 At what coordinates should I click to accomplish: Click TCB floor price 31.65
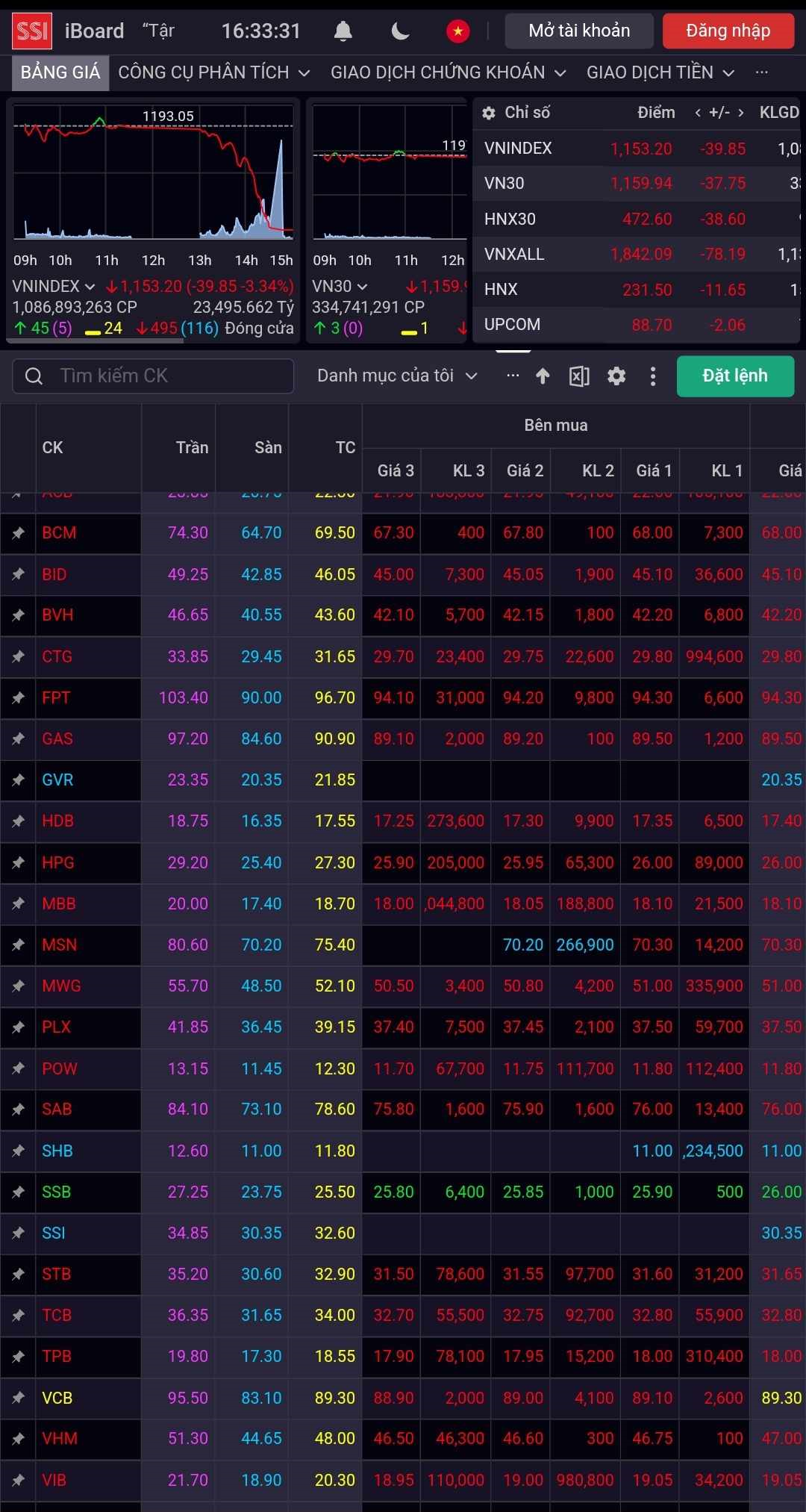[x=261, y=1315]
